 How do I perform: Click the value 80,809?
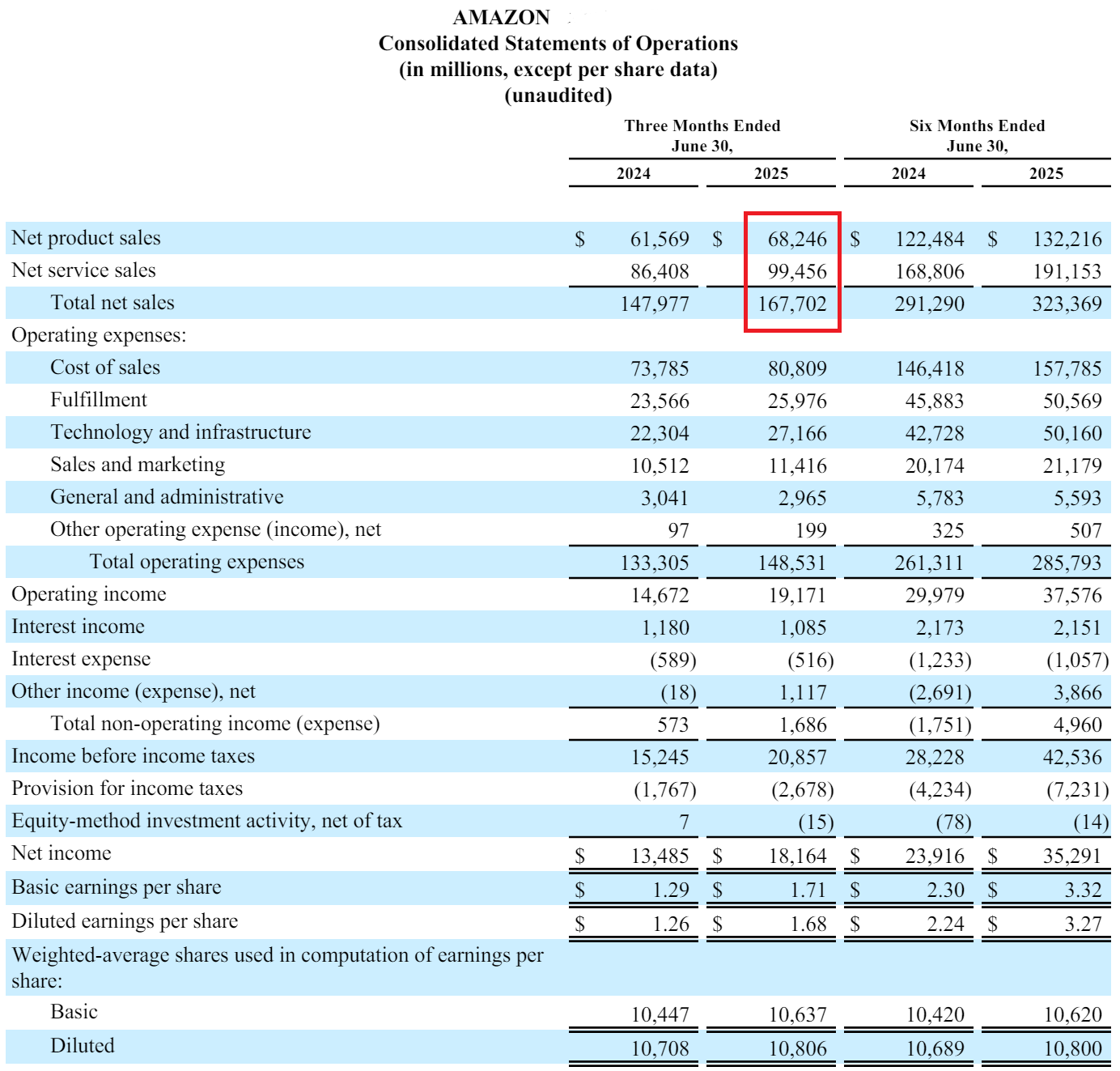(x=797, y=368)
